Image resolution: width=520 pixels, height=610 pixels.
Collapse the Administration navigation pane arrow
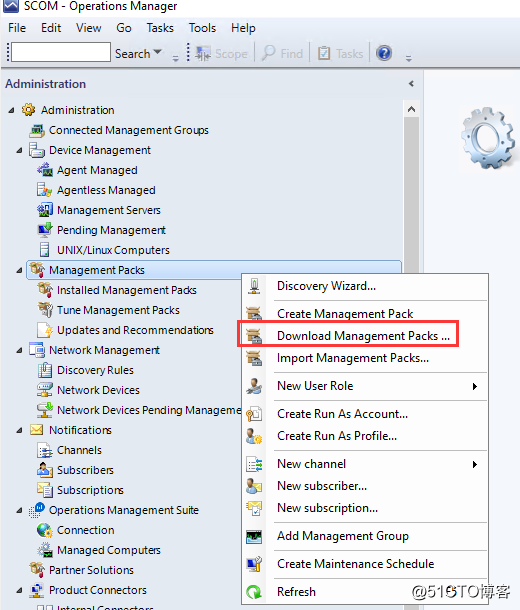411,84
